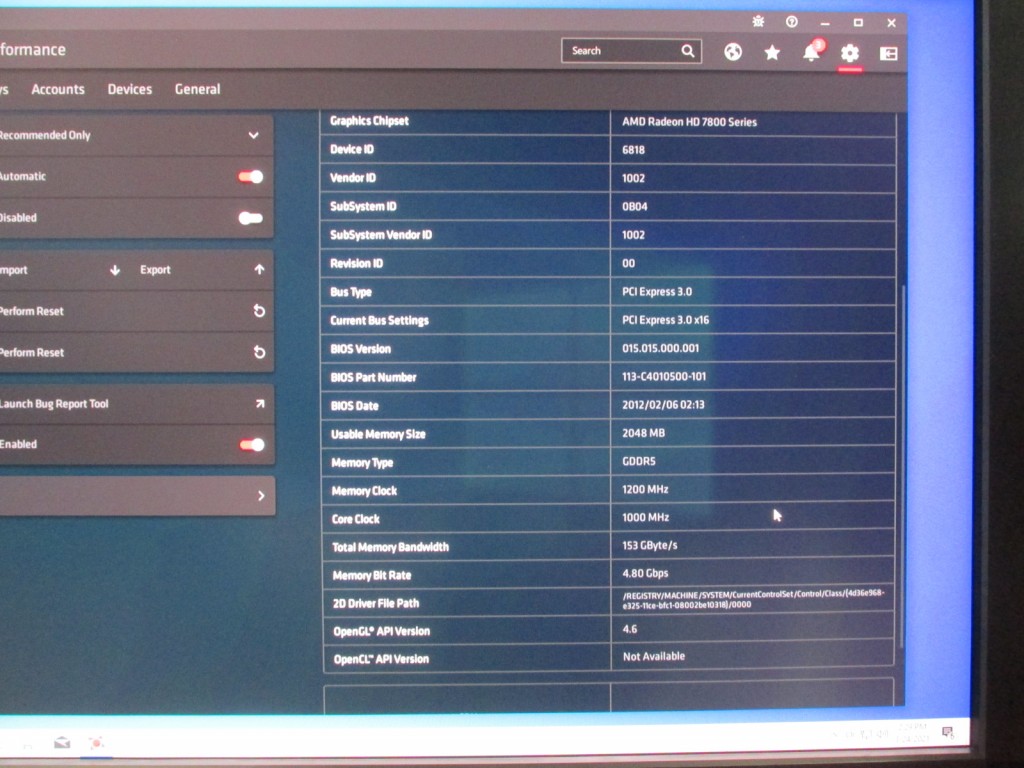
Task: Open the web browser globe icon
Action: (x=733, y=52)
